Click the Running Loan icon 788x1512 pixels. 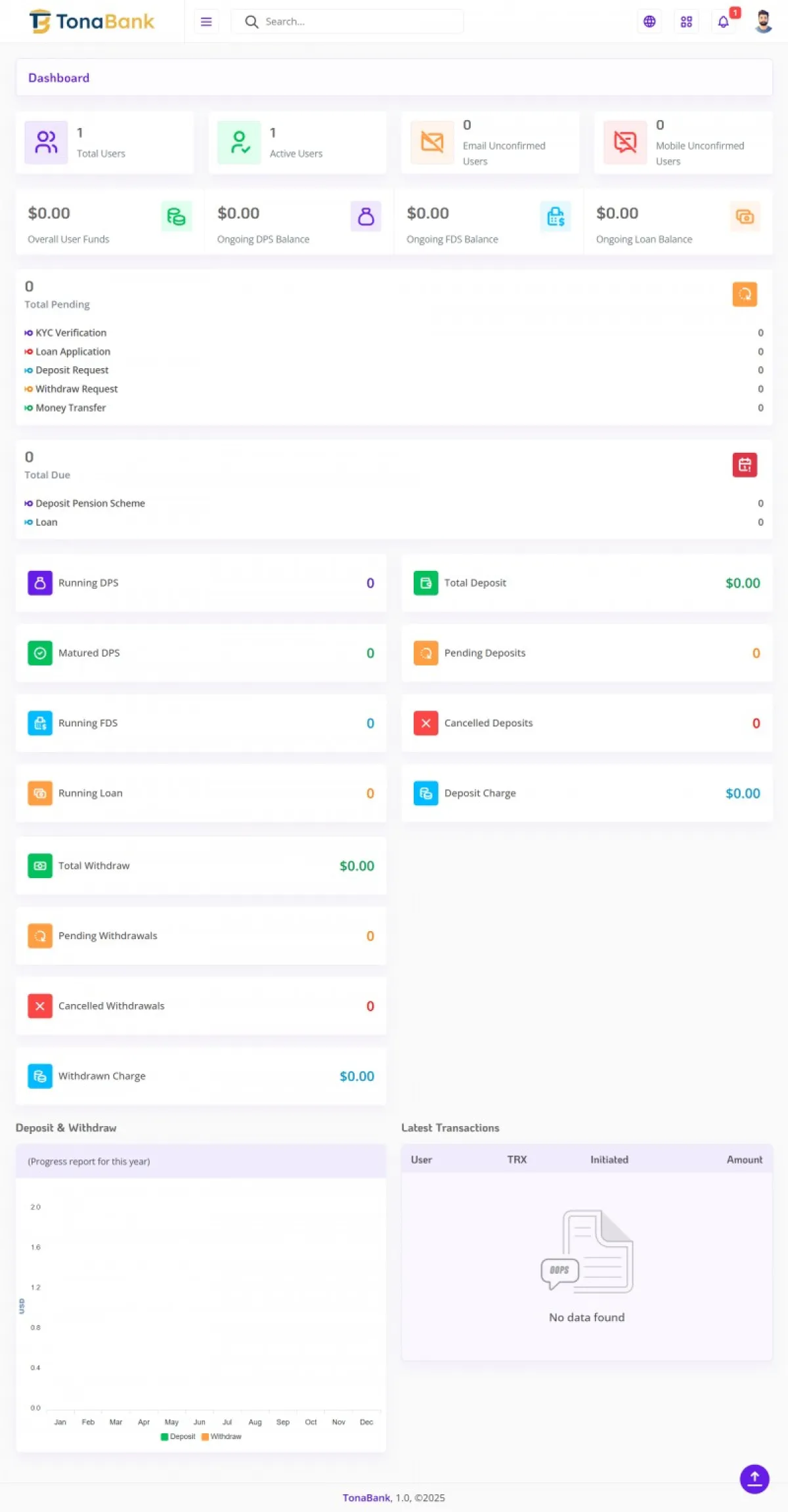pos(40,793)
